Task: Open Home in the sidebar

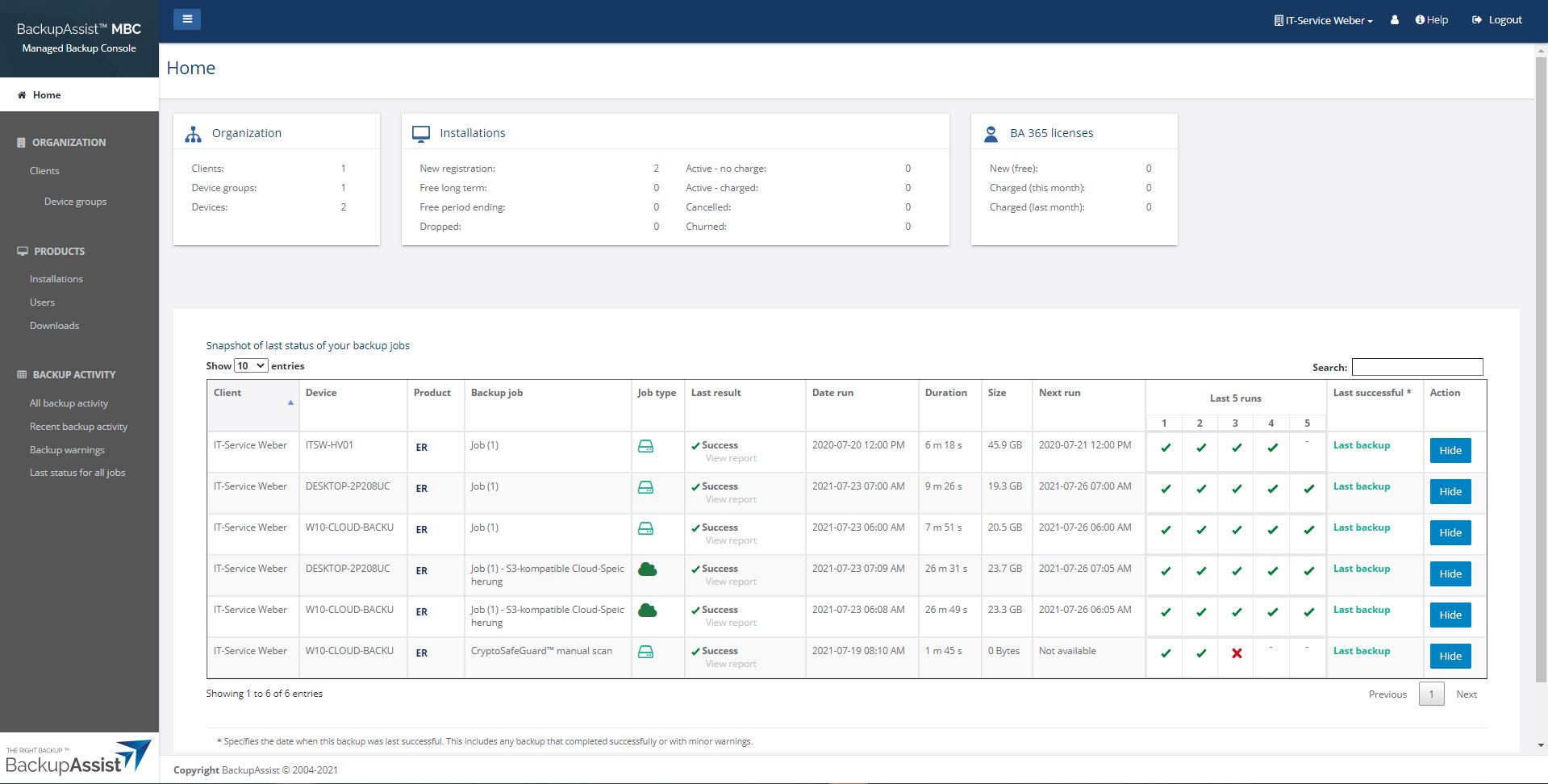Action: (47, 95)
